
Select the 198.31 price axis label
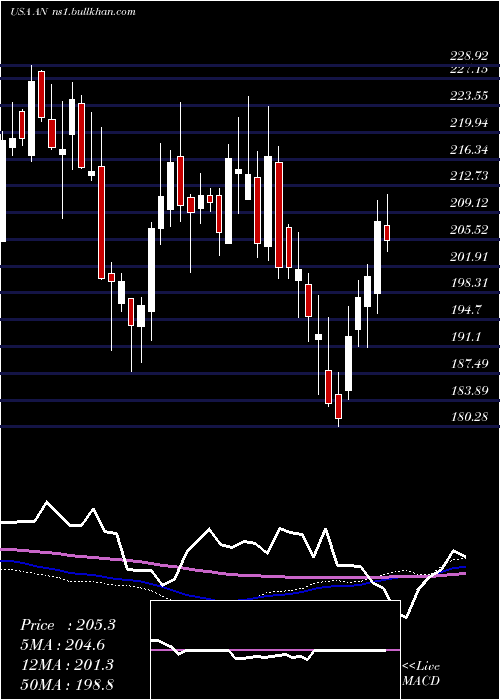[x=469, y=283]
